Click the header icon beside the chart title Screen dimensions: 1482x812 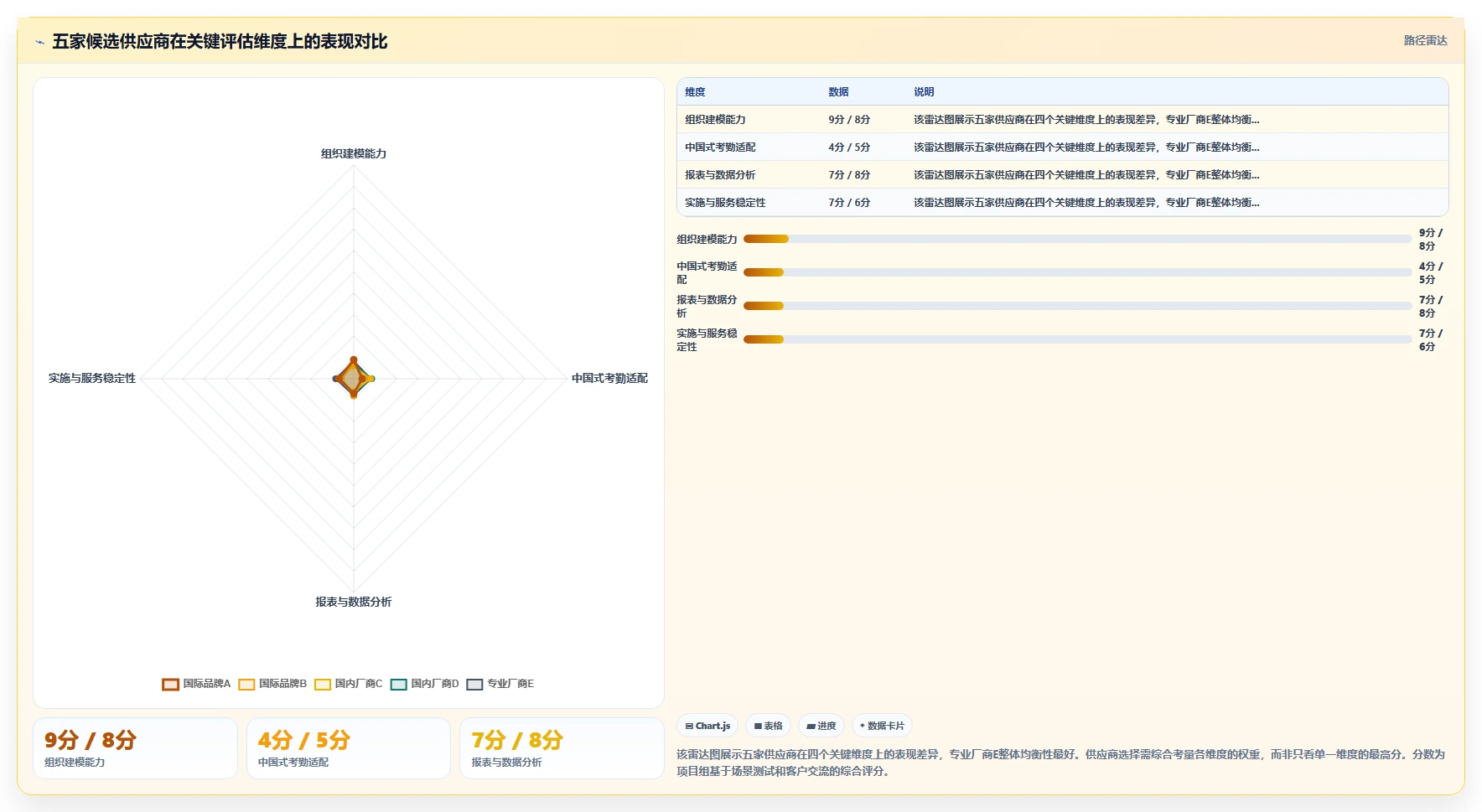[x=39, y=42]
